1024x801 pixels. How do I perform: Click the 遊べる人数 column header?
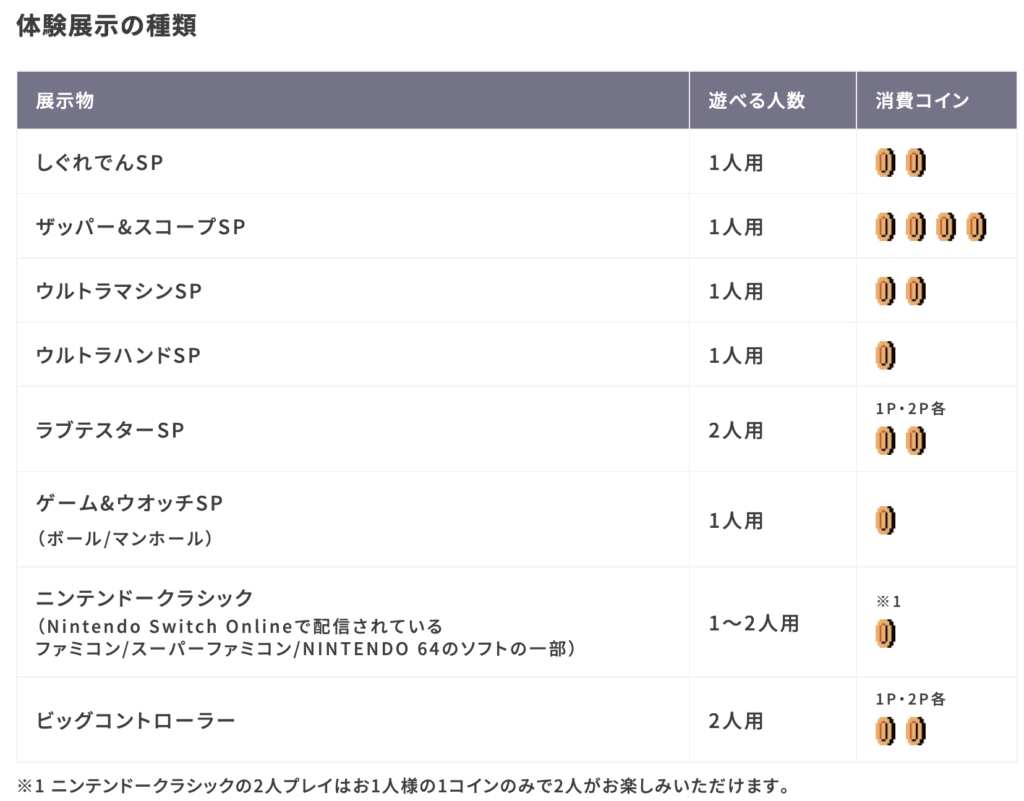click(756, 101)
